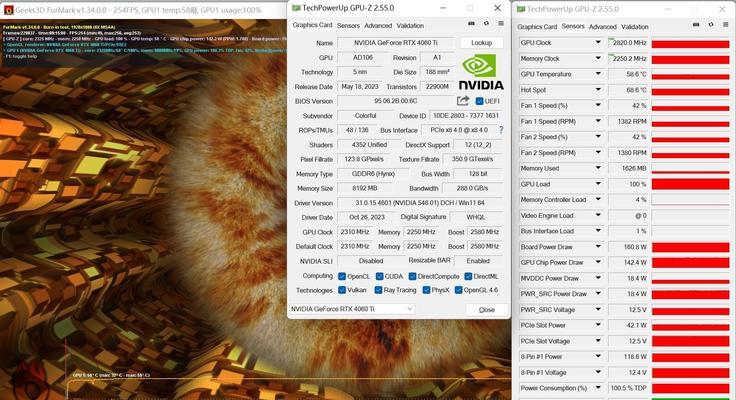Image resolution: width=736 pixels, height=400 pixels.
Task: Click the Resizable BAR Enabled field
Action: (478, 261)
